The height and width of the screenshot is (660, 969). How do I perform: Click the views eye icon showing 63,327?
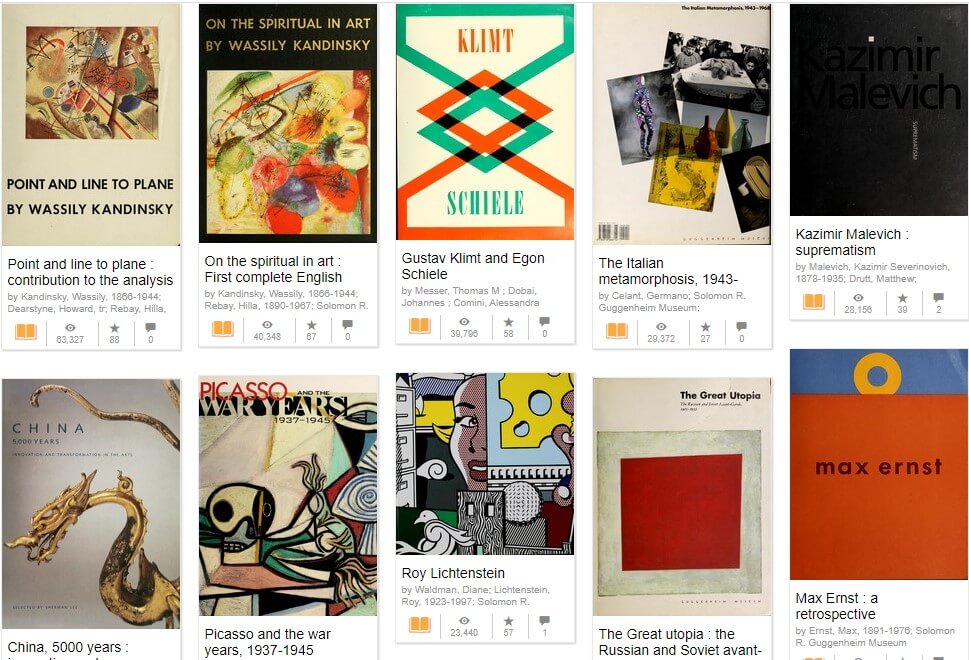[70, 328]
